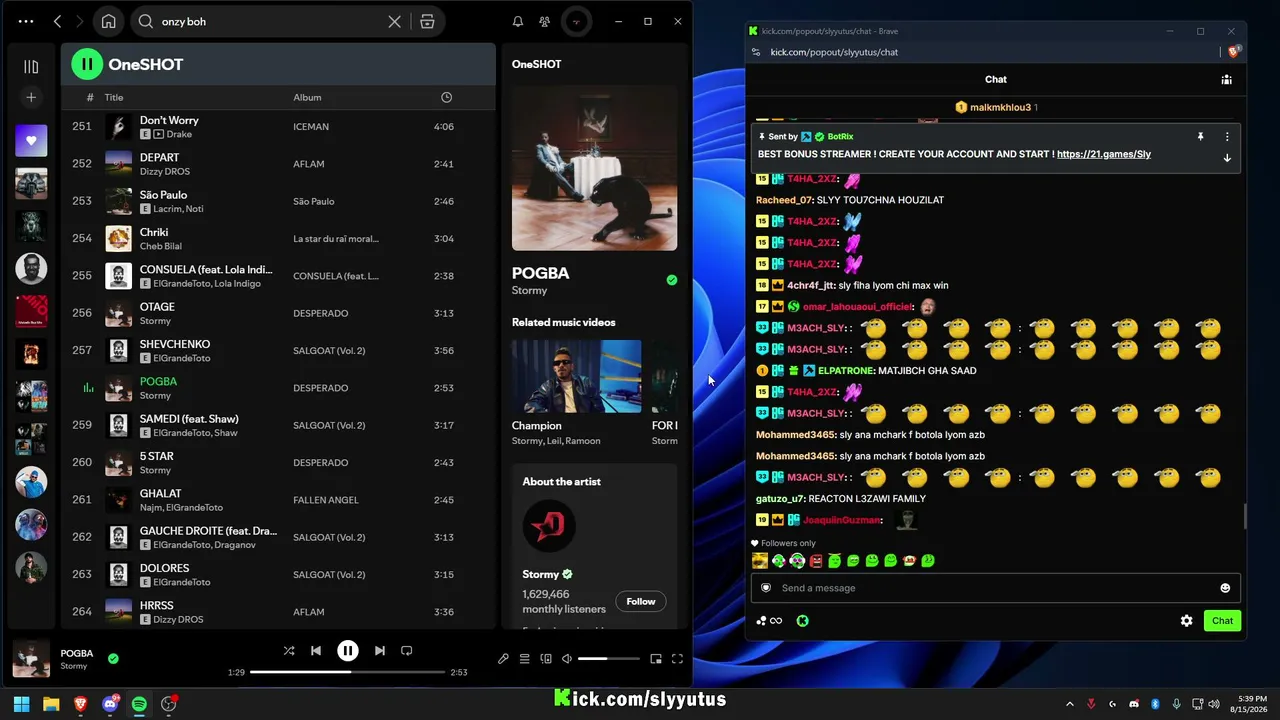Follow the artist Stormy
Viewport: 1280px width, 720px height.
(x=641, y=601)
